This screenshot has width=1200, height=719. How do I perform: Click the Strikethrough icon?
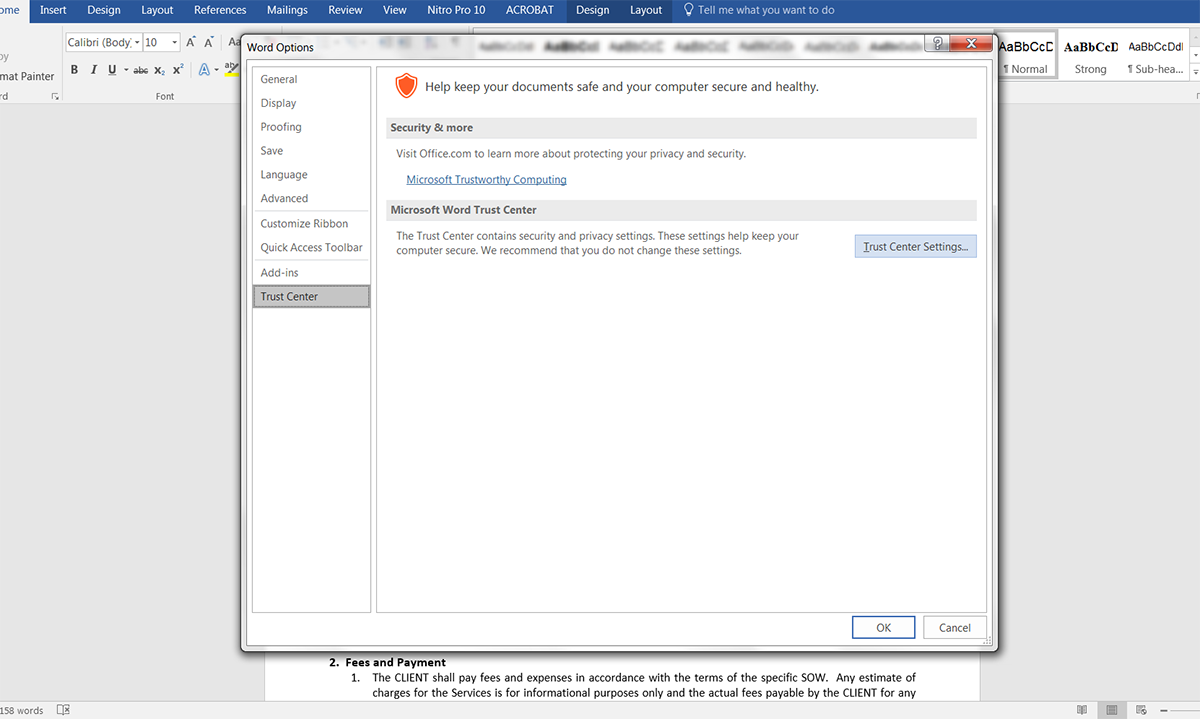tap(141, 70)
